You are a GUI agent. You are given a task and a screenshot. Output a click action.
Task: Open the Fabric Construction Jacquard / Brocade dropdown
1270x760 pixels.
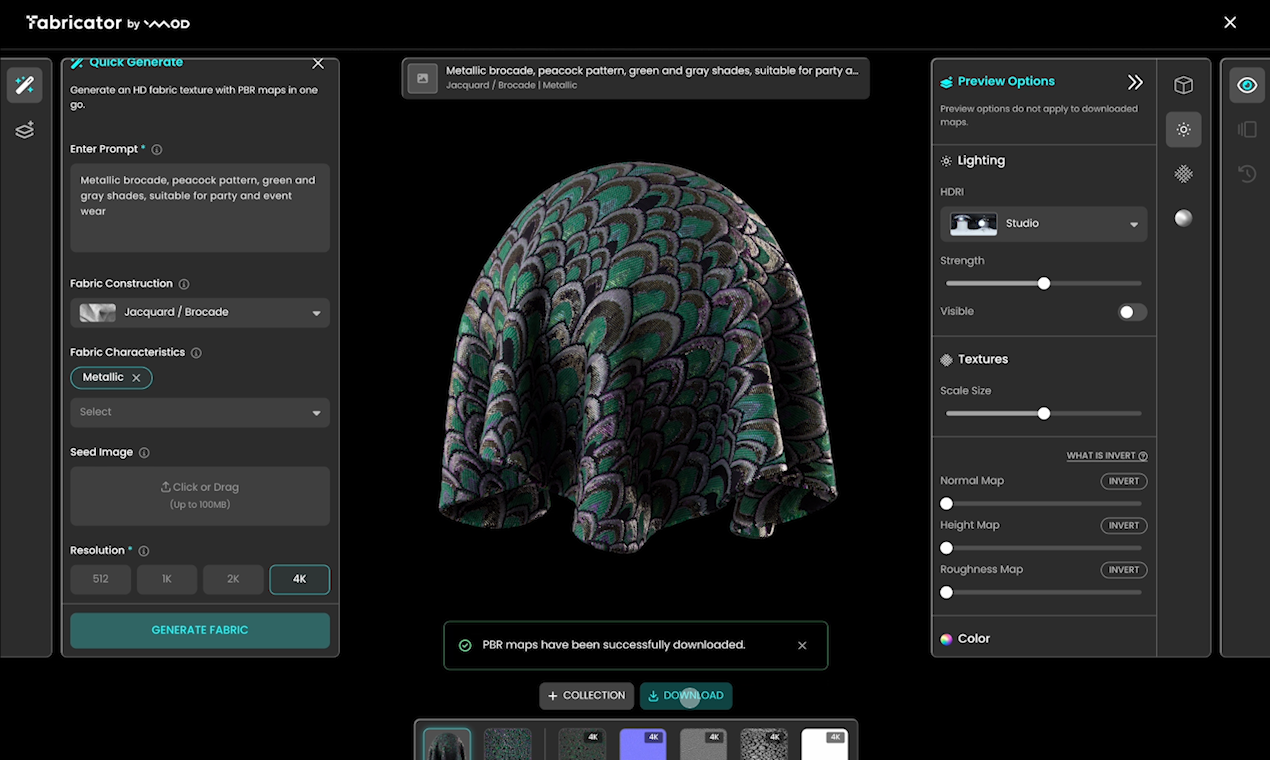(200, 313)
